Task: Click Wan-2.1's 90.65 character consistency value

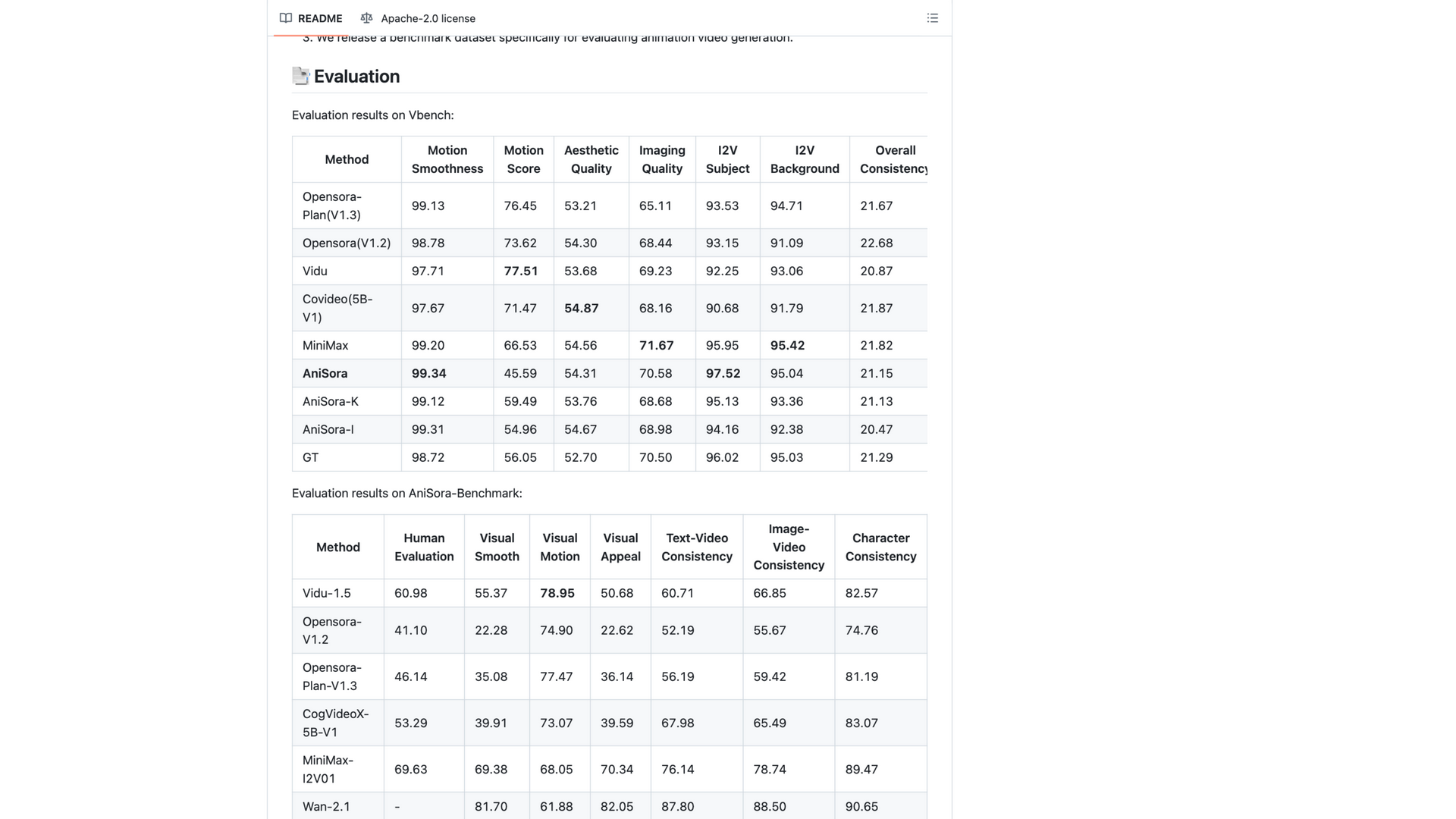Action: tap(862, 807)
